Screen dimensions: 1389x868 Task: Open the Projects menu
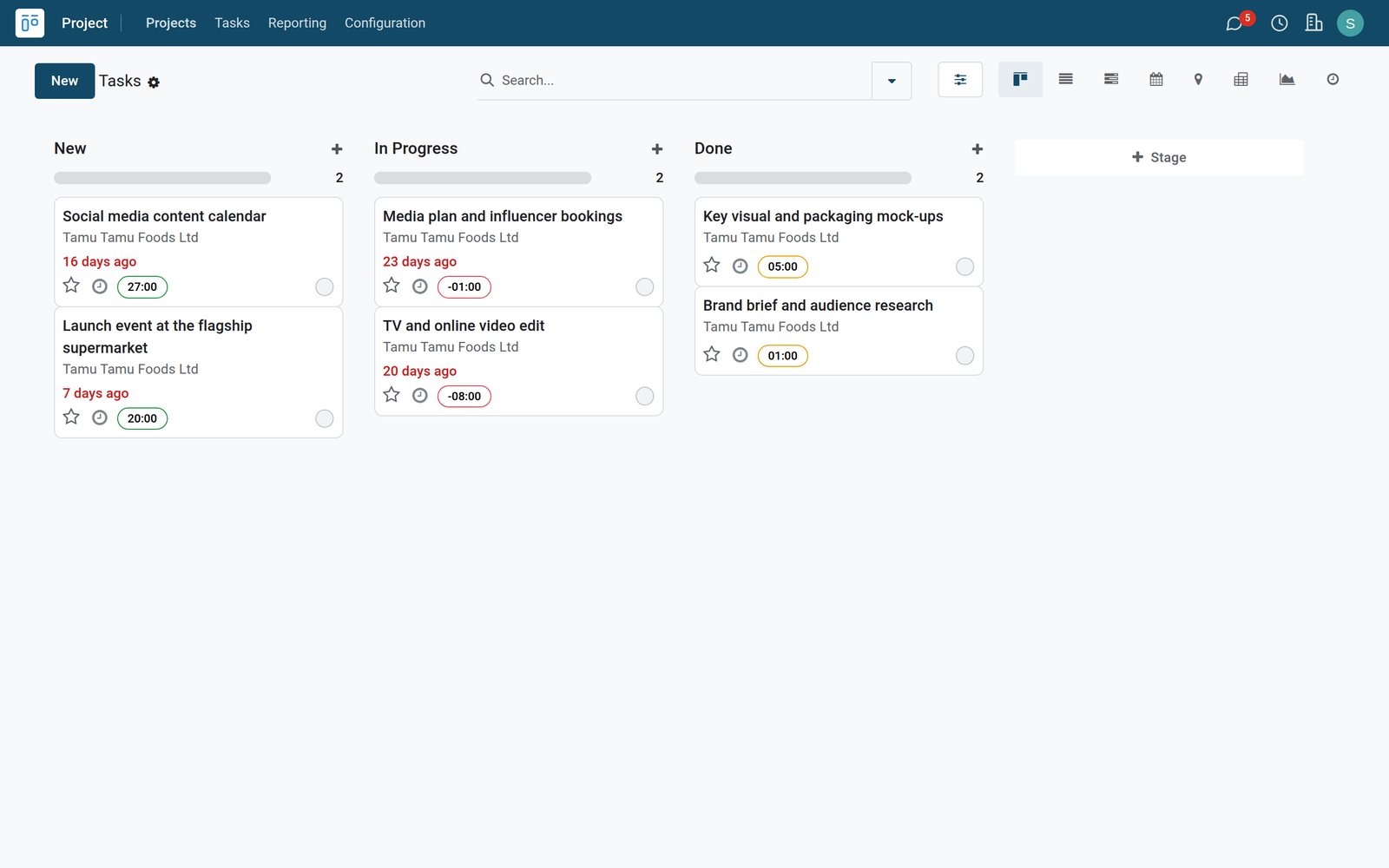(171, 23)
